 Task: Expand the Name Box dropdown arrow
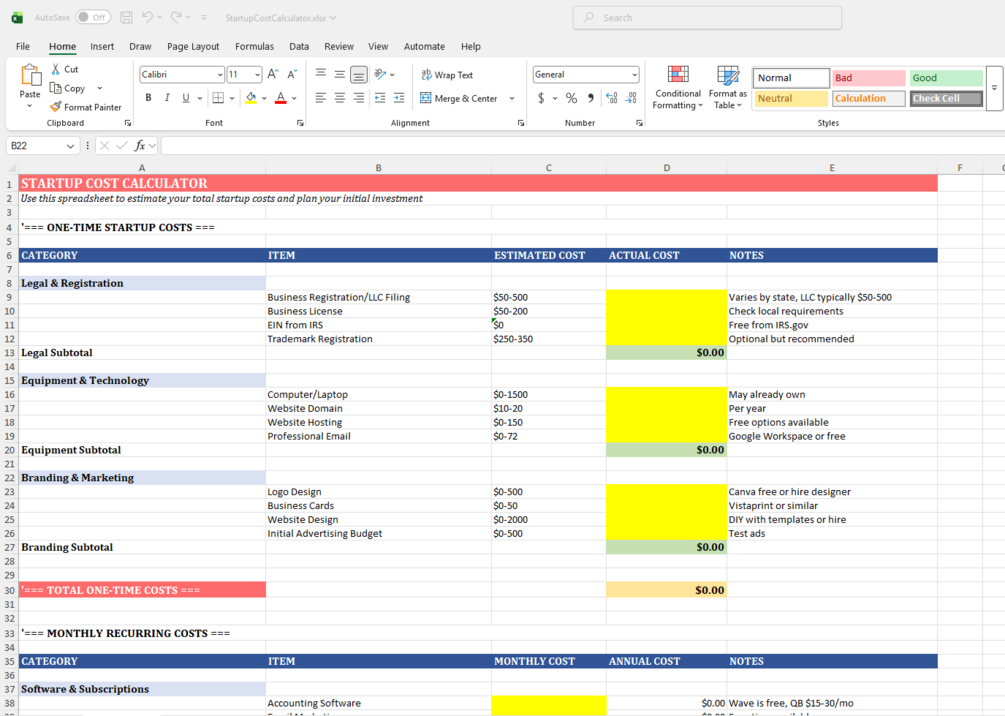pos(70,146)
